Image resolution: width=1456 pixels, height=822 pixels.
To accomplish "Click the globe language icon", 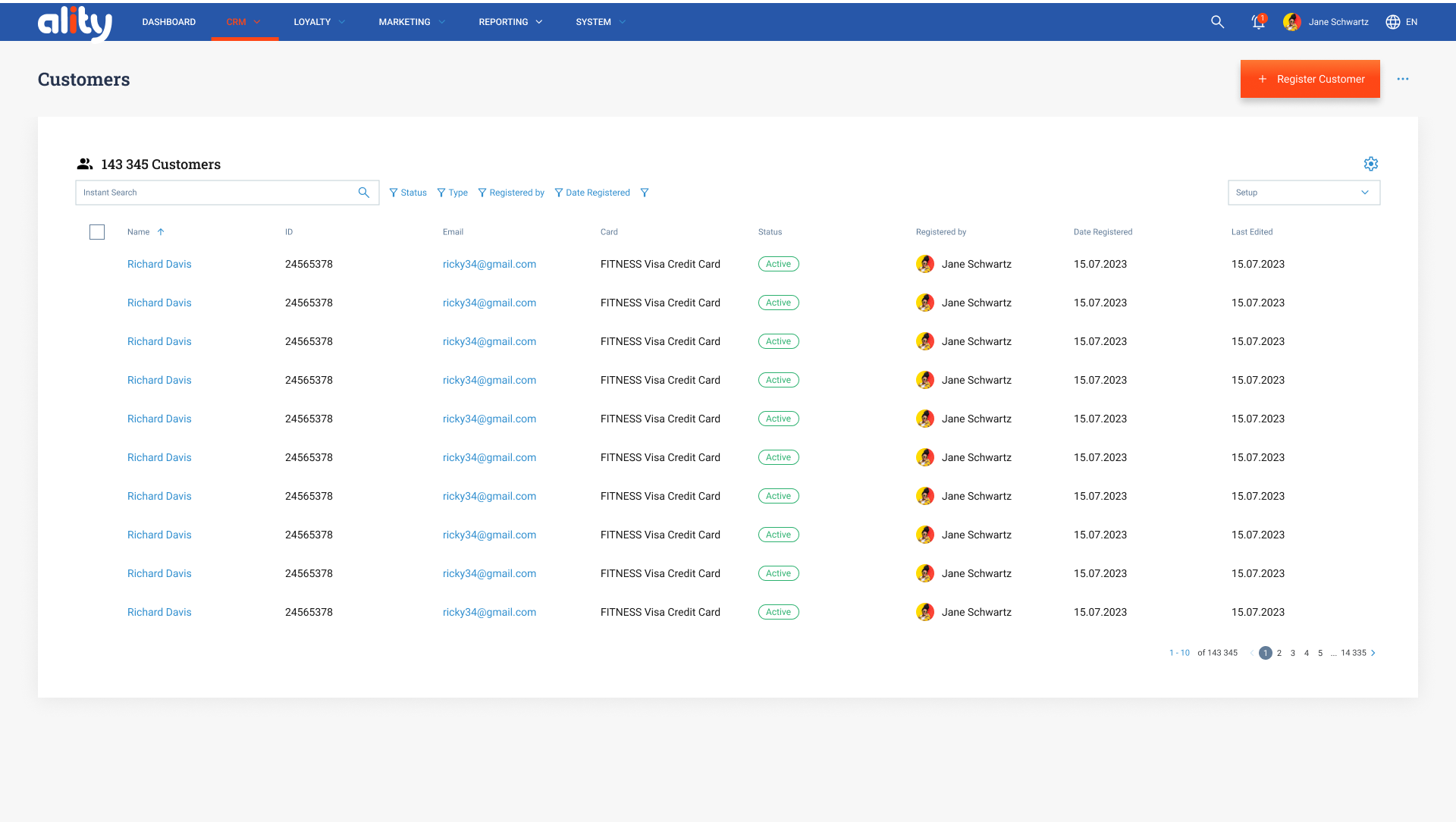I will pos(1392,22).
